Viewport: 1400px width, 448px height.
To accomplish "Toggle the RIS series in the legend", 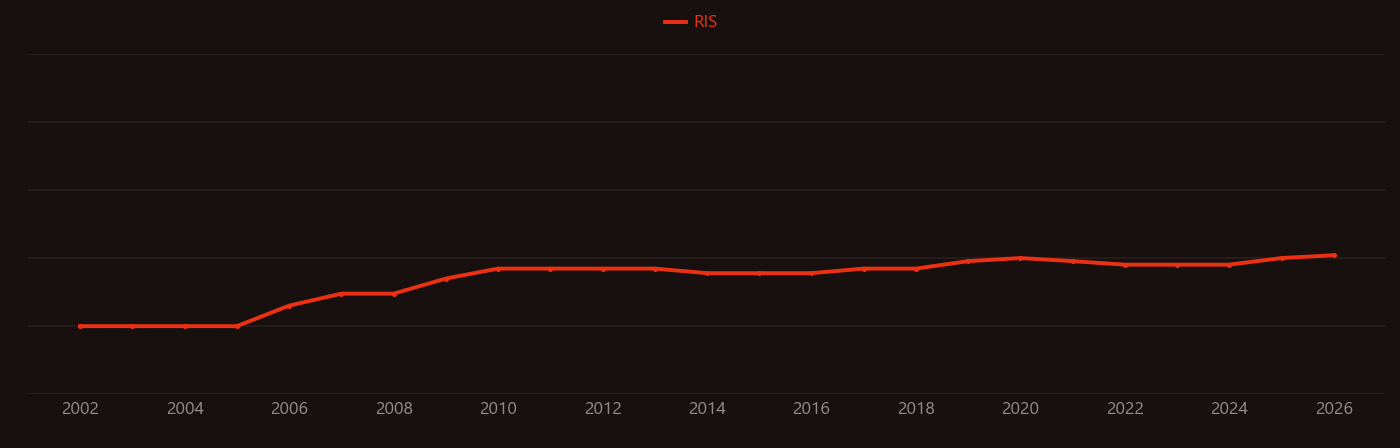I will [x=691, y=22].
